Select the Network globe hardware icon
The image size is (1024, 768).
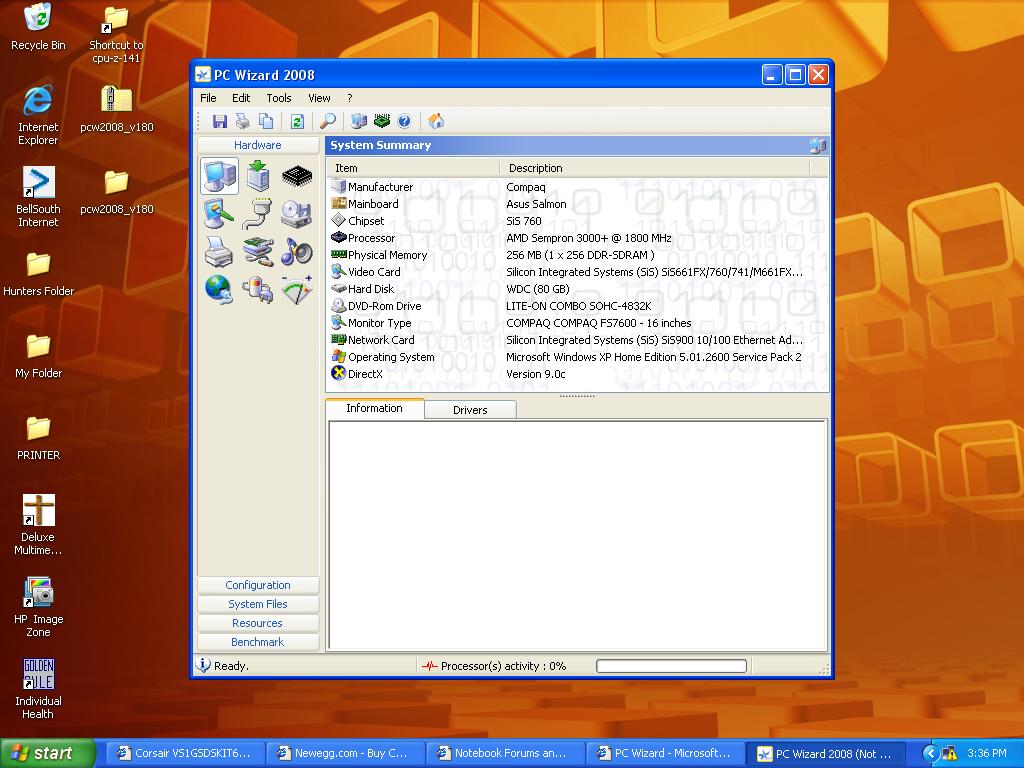(x=219, y=290)
